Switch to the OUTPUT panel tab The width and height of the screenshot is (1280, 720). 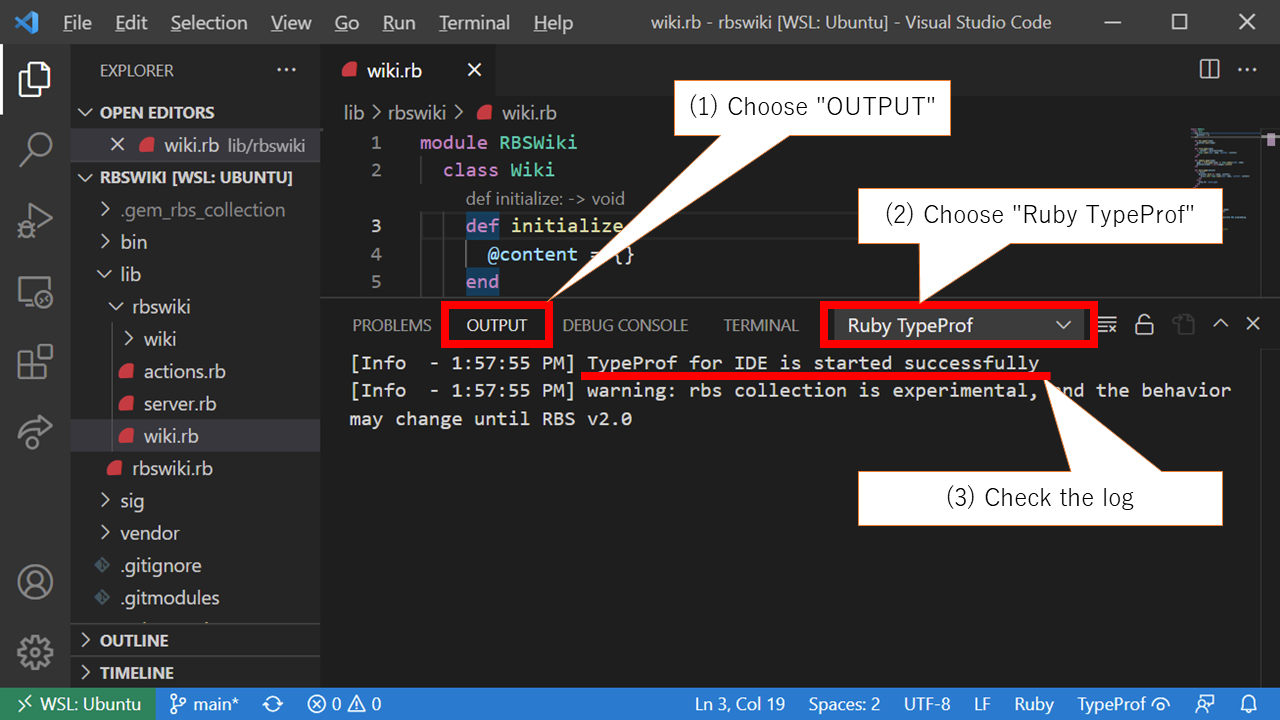497,325
